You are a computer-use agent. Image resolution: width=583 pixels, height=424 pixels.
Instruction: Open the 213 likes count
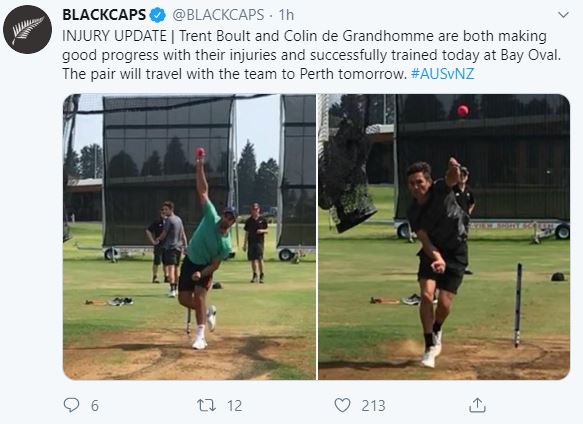tap(373, 406)
